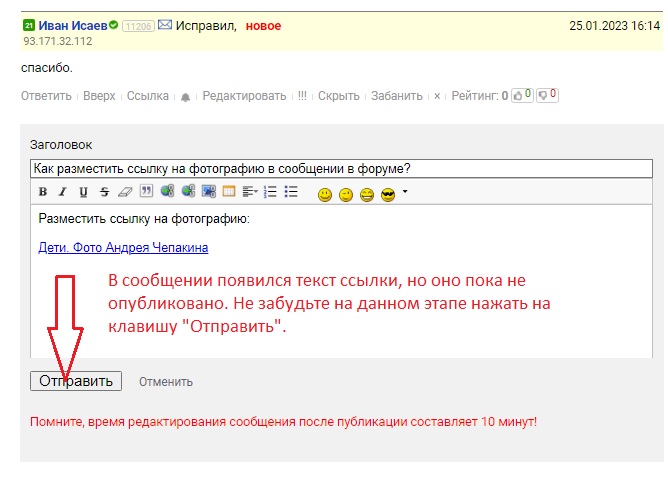The height and width of the screenshot is (480, 668).
Task: Apply underline formatting
Action: (84, 192)
